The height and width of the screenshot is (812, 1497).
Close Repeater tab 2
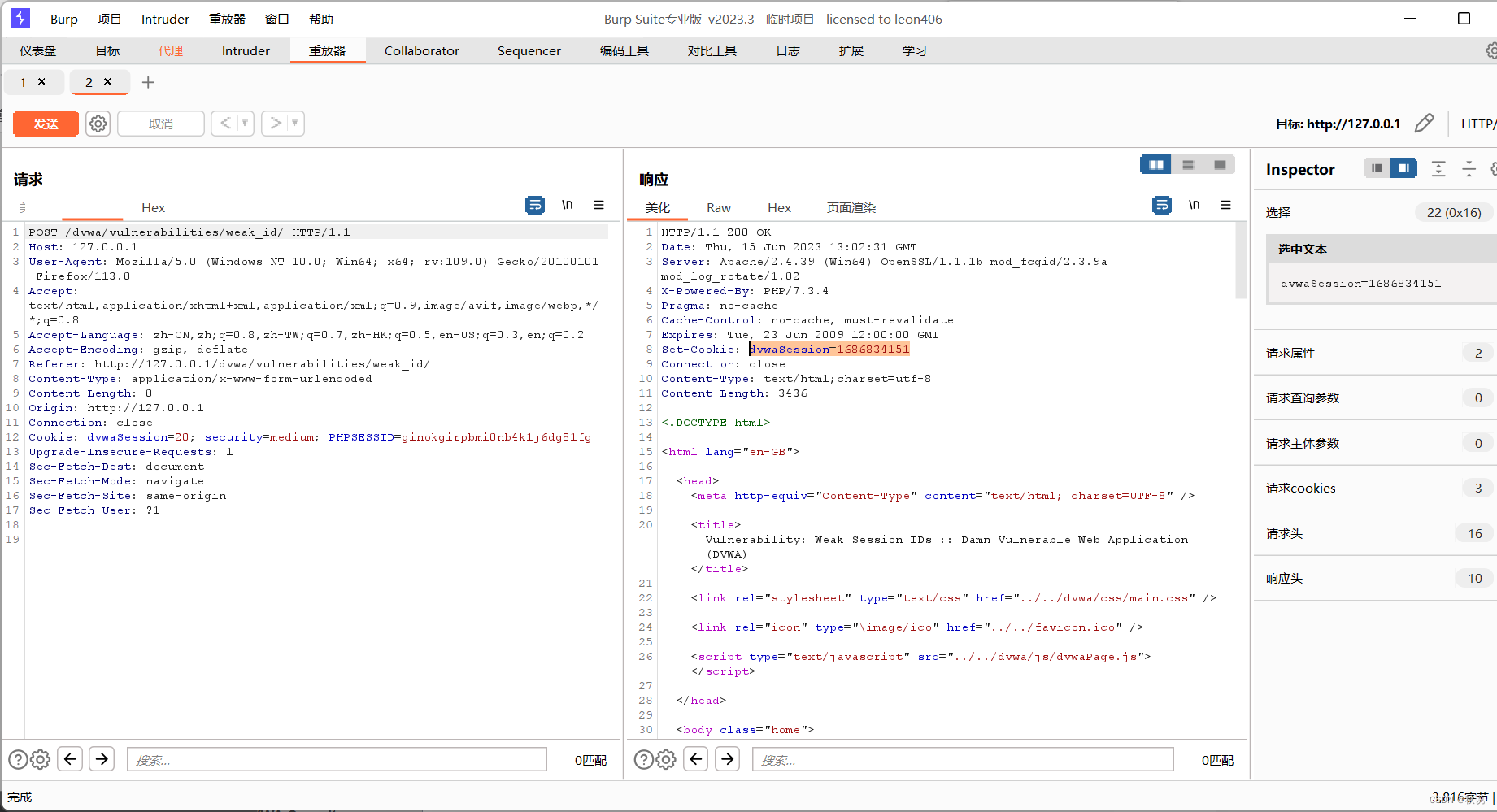(x=107, y=81)
